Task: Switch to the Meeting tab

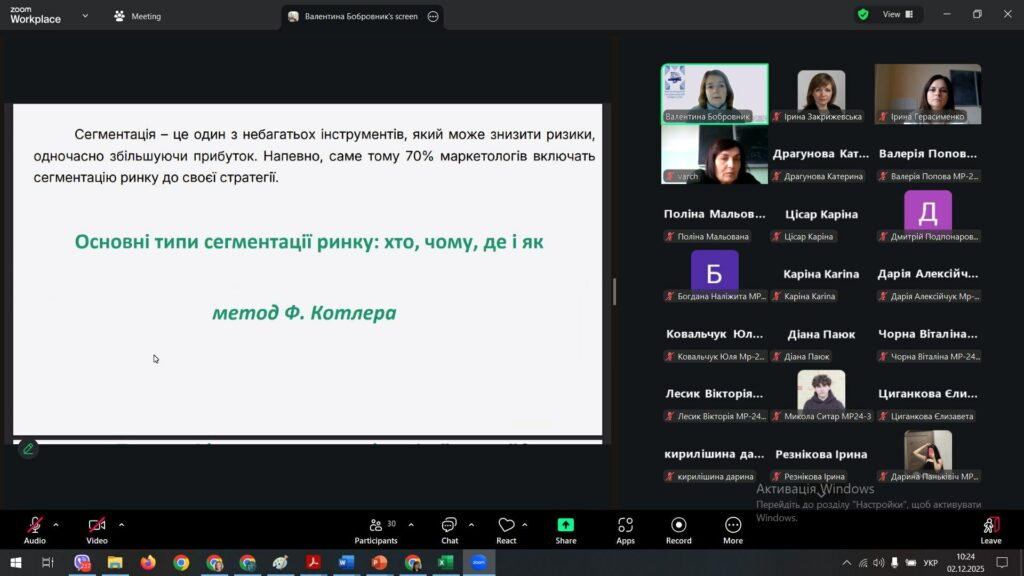Action: coord(138,16)
